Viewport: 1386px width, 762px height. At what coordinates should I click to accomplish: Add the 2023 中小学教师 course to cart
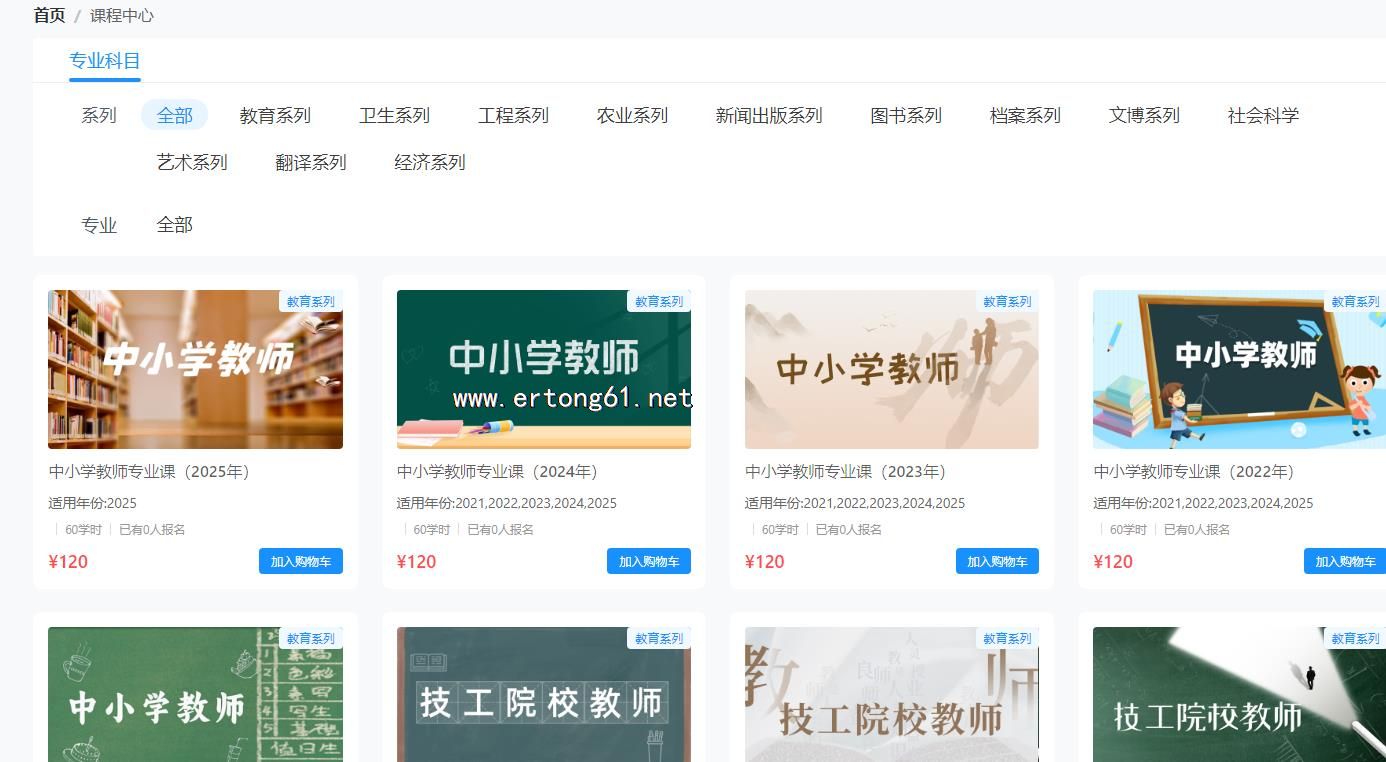pos(997,561)
